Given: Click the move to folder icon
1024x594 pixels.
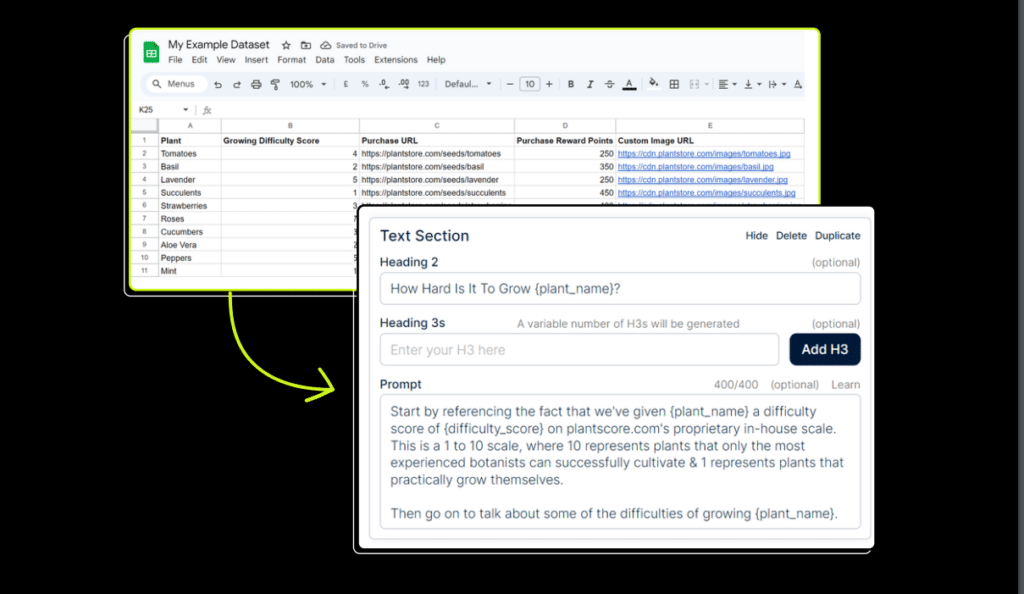Looking at the screenshot, I should pyautogui.click(x=306, y=45).
